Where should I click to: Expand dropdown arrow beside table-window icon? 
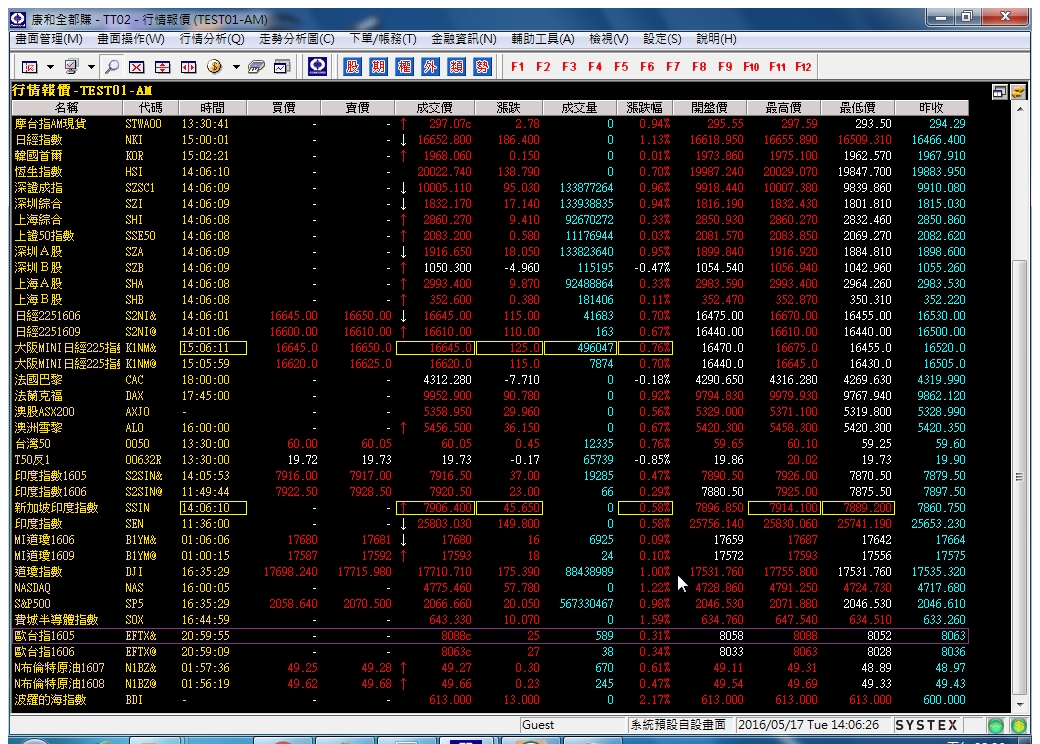(50, 67)
